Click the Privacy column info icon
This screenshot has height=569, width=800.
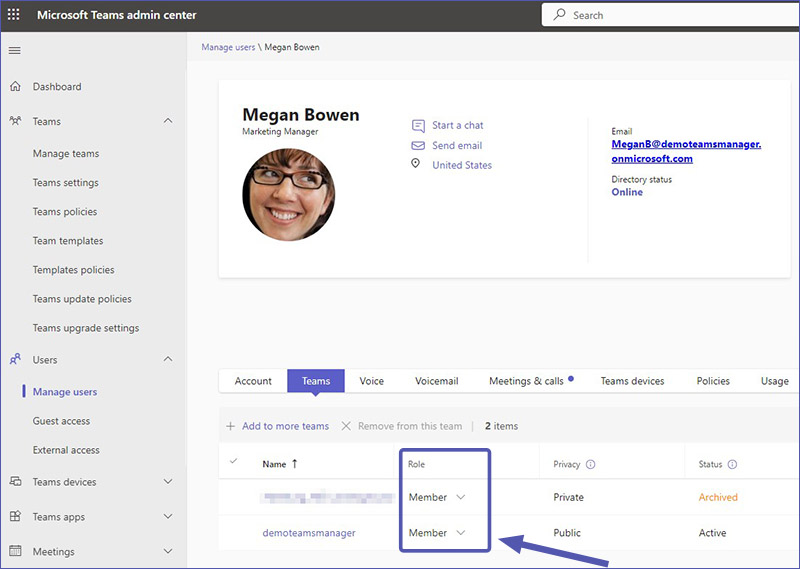(x=590, y=464)
